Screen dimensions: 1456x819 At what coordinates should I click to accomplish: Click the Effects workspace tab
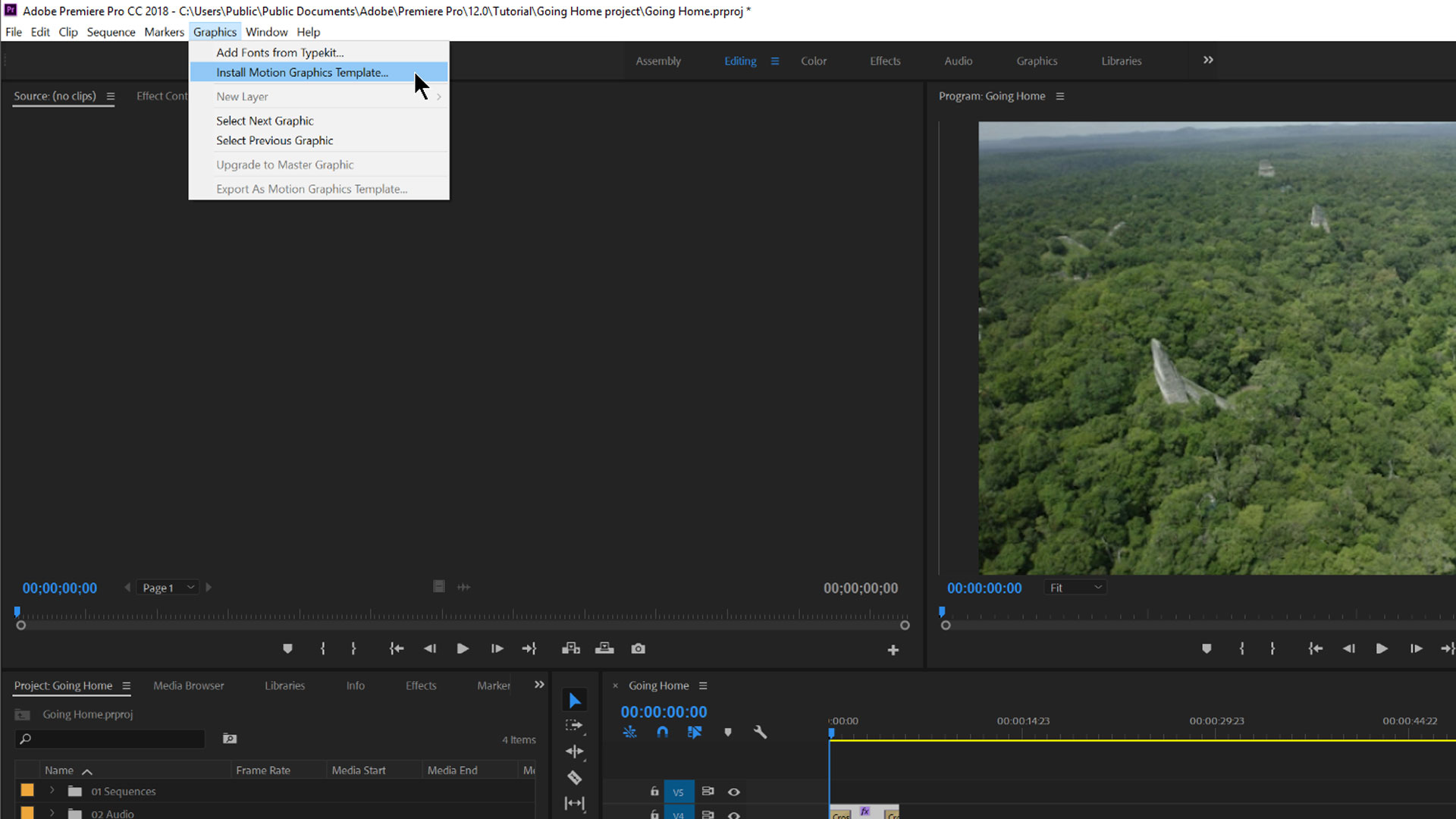(883, 60)
